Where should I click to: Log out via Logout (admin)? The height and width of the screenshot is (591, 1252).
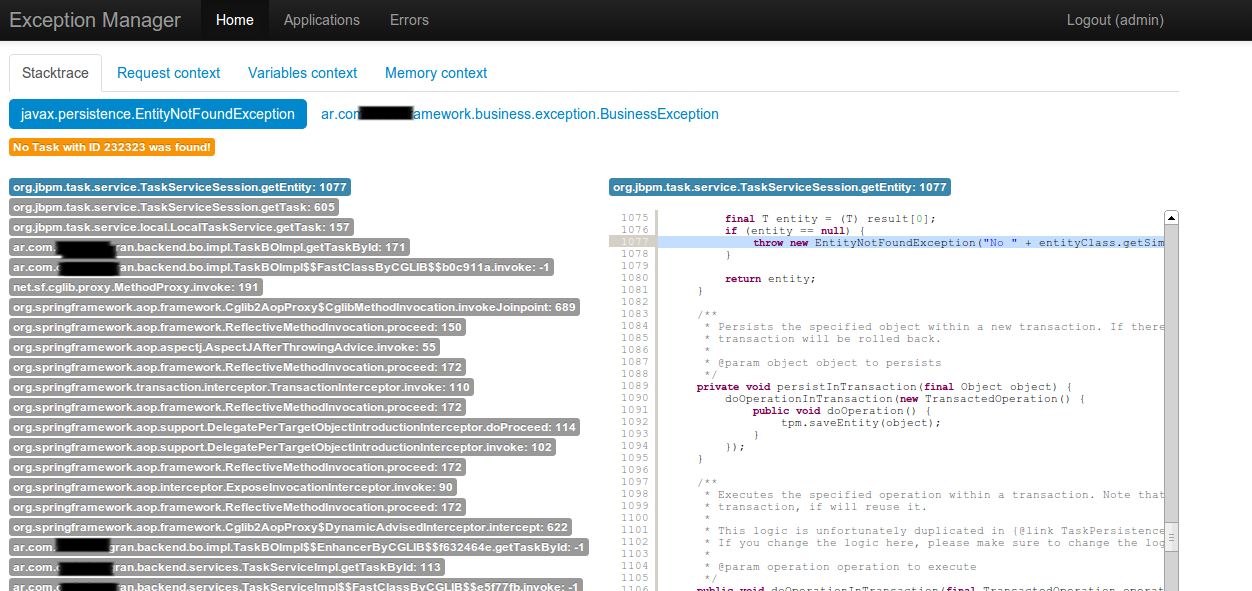coord(1115,20)
